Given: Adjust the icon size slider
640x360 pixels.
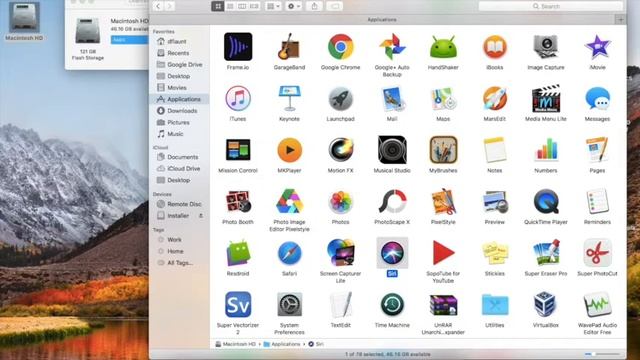Looking at the screenshot, I should 602,354.
